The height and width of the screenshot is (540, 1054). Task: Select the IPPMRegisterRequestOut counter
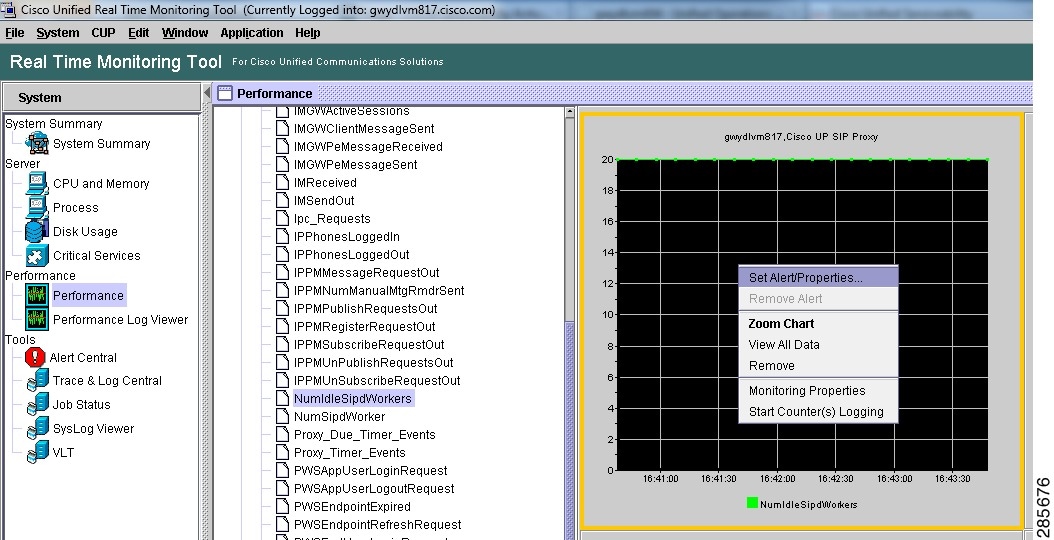[x=364, y=327]
